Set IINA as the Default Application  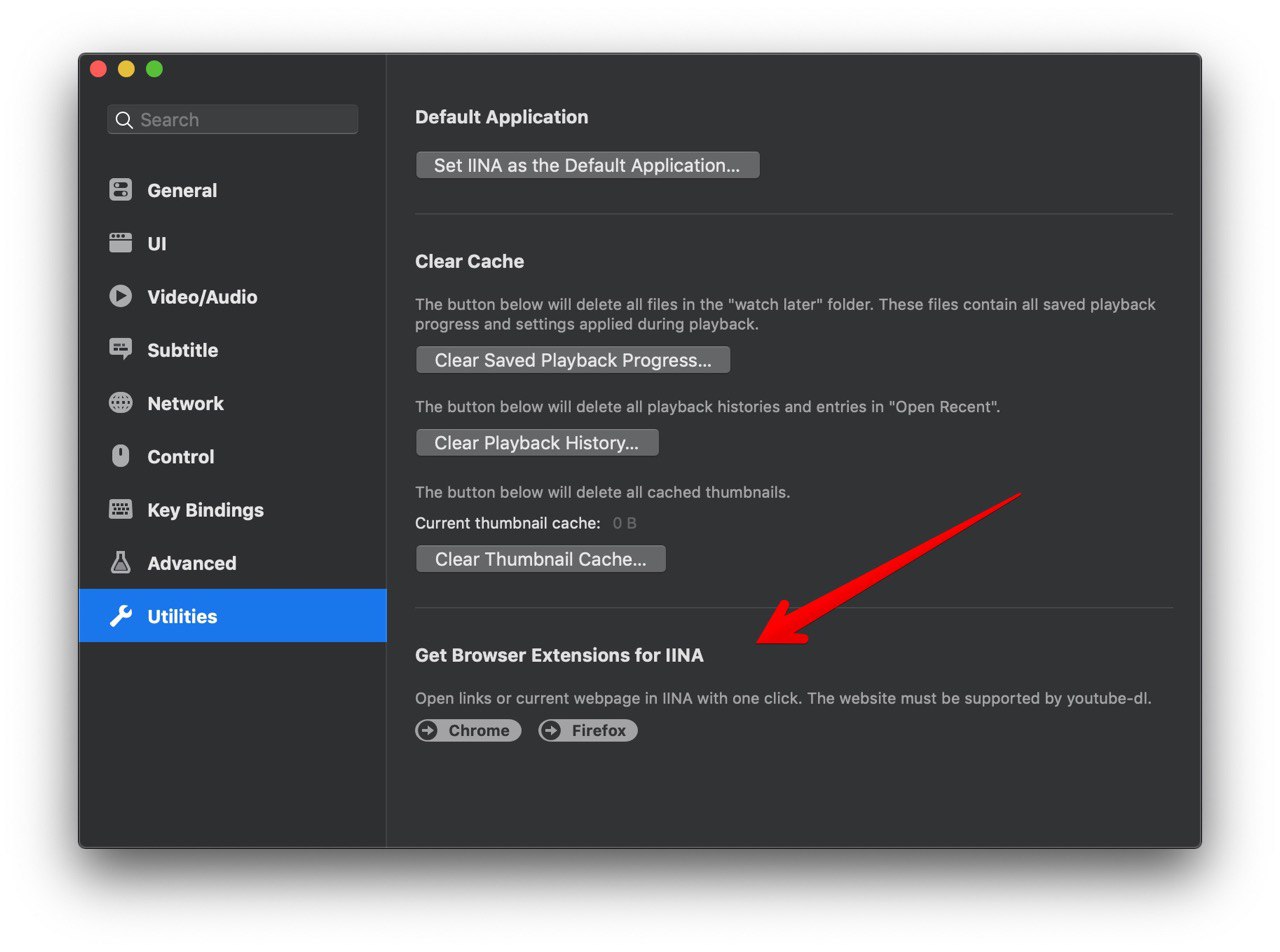[x=587, y=165]
